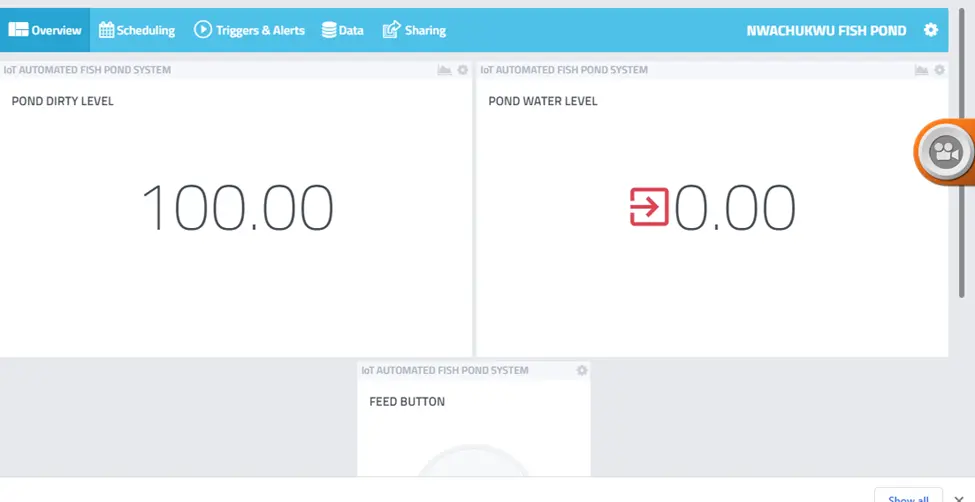This screenshot has height=502, width=975.
Task: Click the red input arrow icon
Action: 649,207
